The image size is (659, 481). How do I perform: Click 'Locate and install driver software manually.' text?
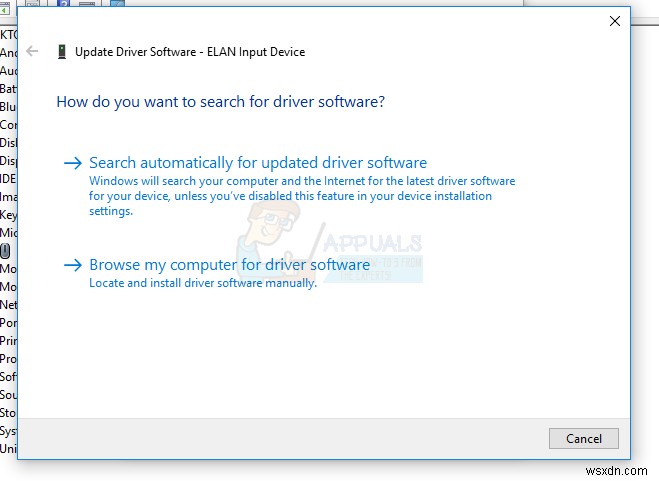(x=203, y=283)
